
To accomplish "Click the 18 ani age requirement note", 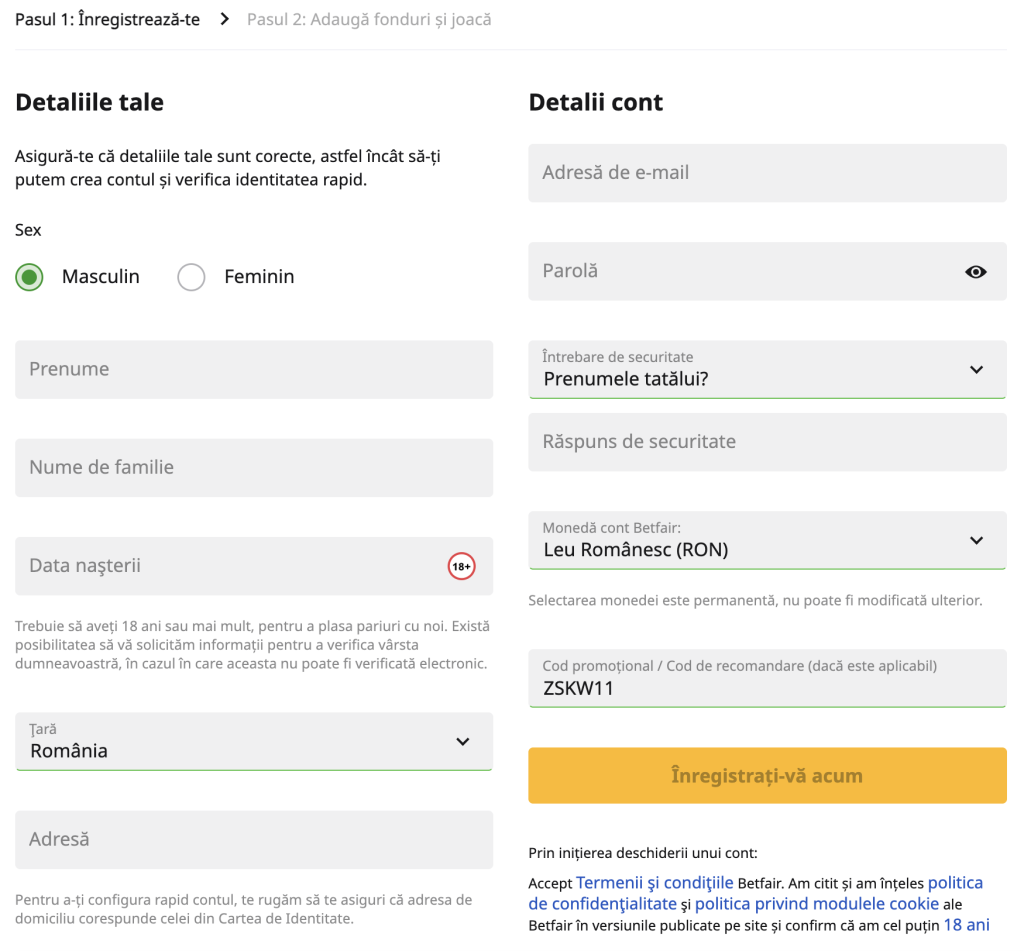I will [x=252, y=645].
